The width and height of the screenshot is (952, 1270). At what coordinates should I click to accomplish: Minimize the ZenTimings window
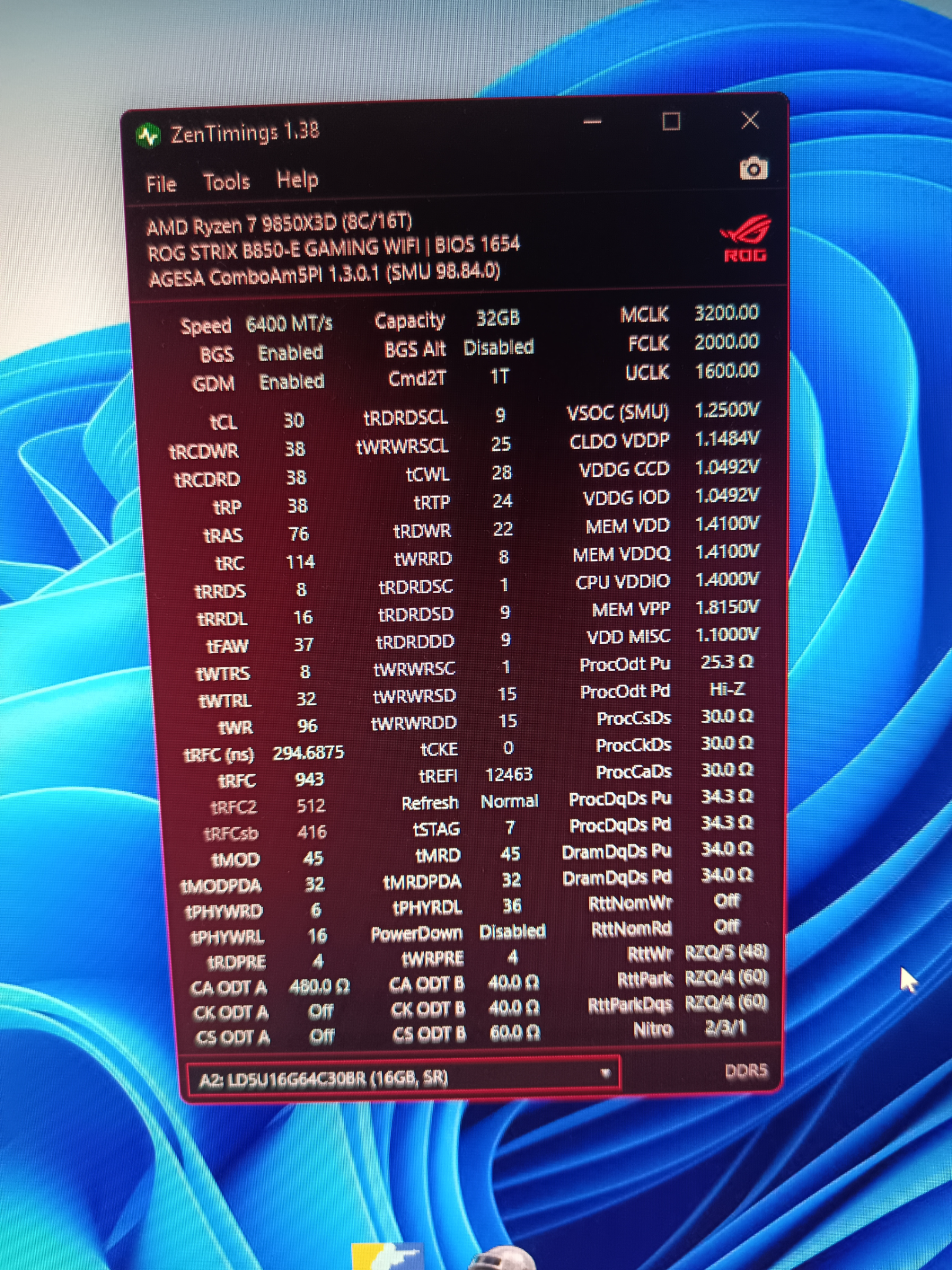(x=592, y=122)
